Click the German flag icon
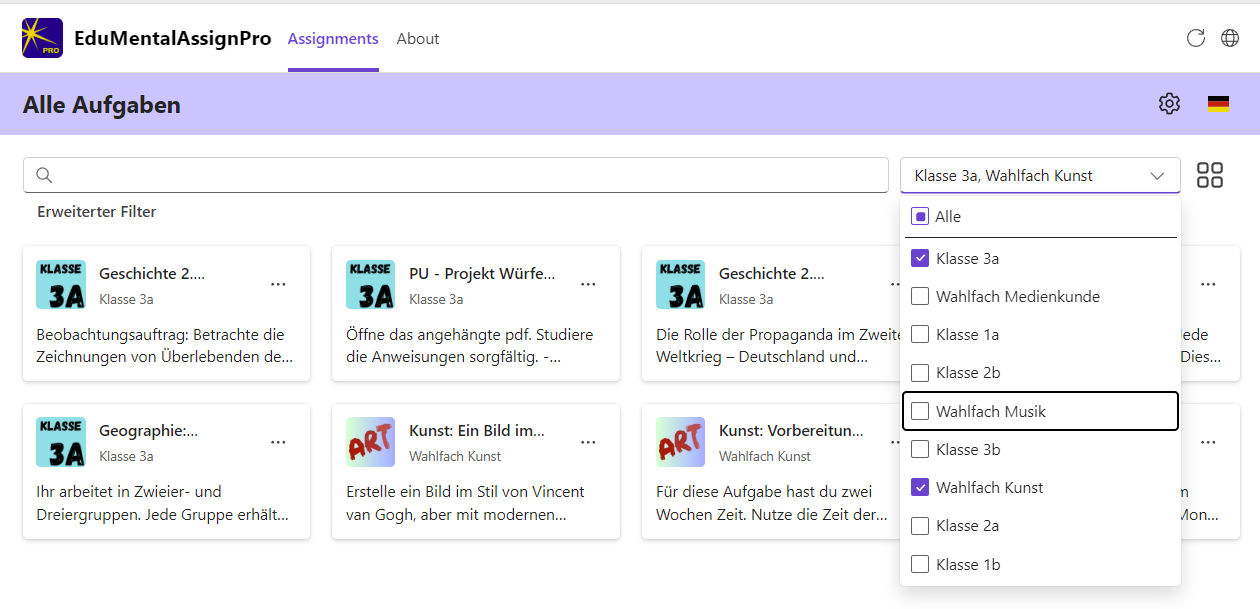 pyautogui.click(x=1218, y=104)
